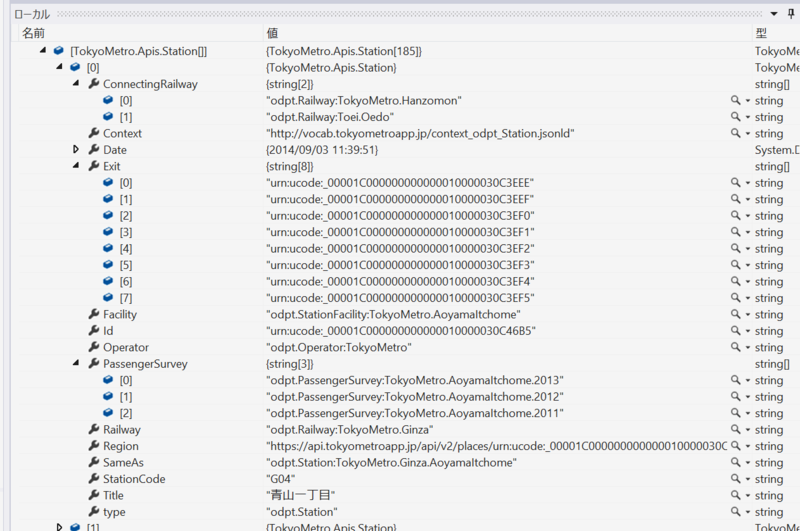The height and width of the screenshot is (531, 800).
Task: Click the magnifier icon for the Toei.Oedo value
Action: [x=735, y=117]
